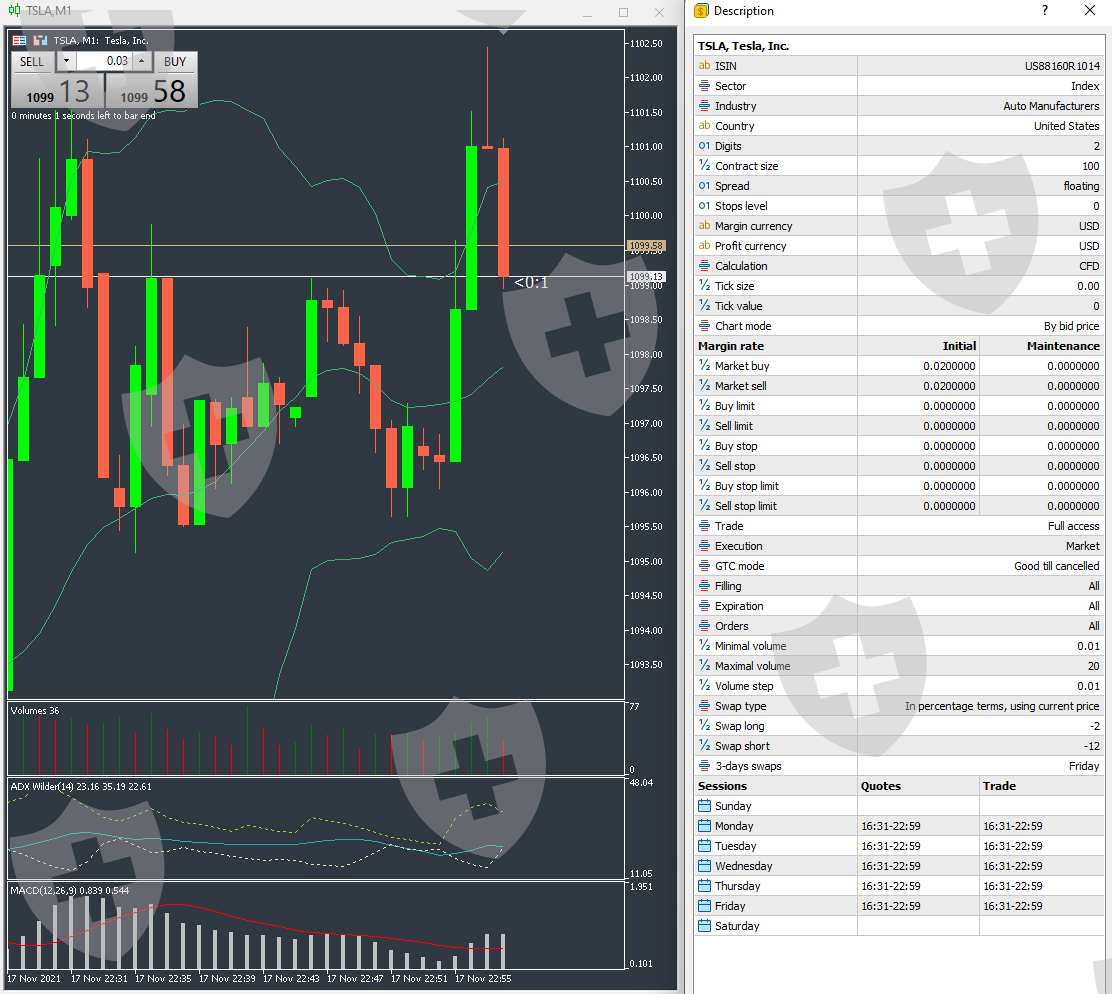
Task: Click the Monday session calendar icon
Action: tap(704, 825)
